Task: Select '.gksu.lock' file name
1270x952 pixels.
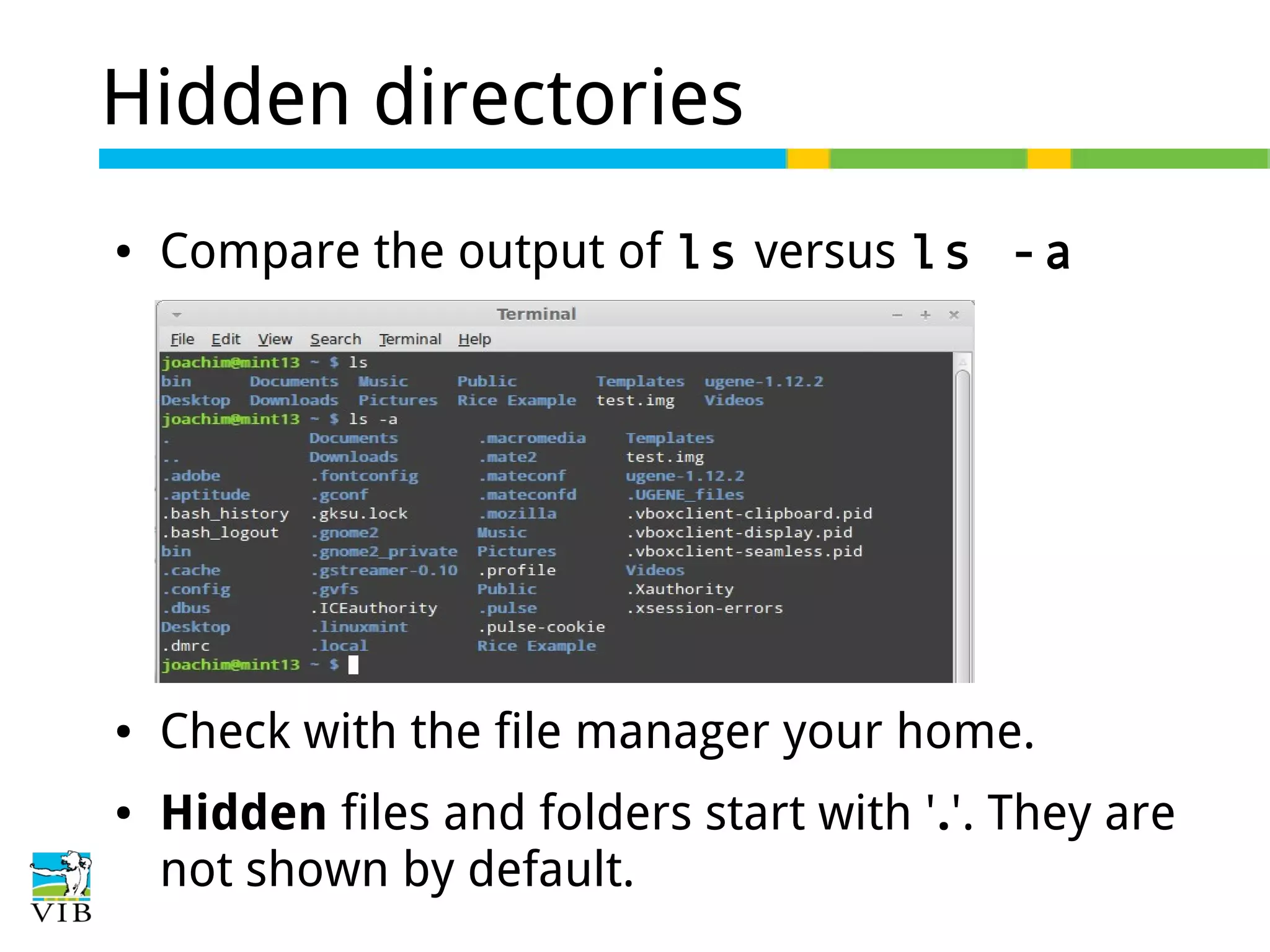Action: coord(360,514)
